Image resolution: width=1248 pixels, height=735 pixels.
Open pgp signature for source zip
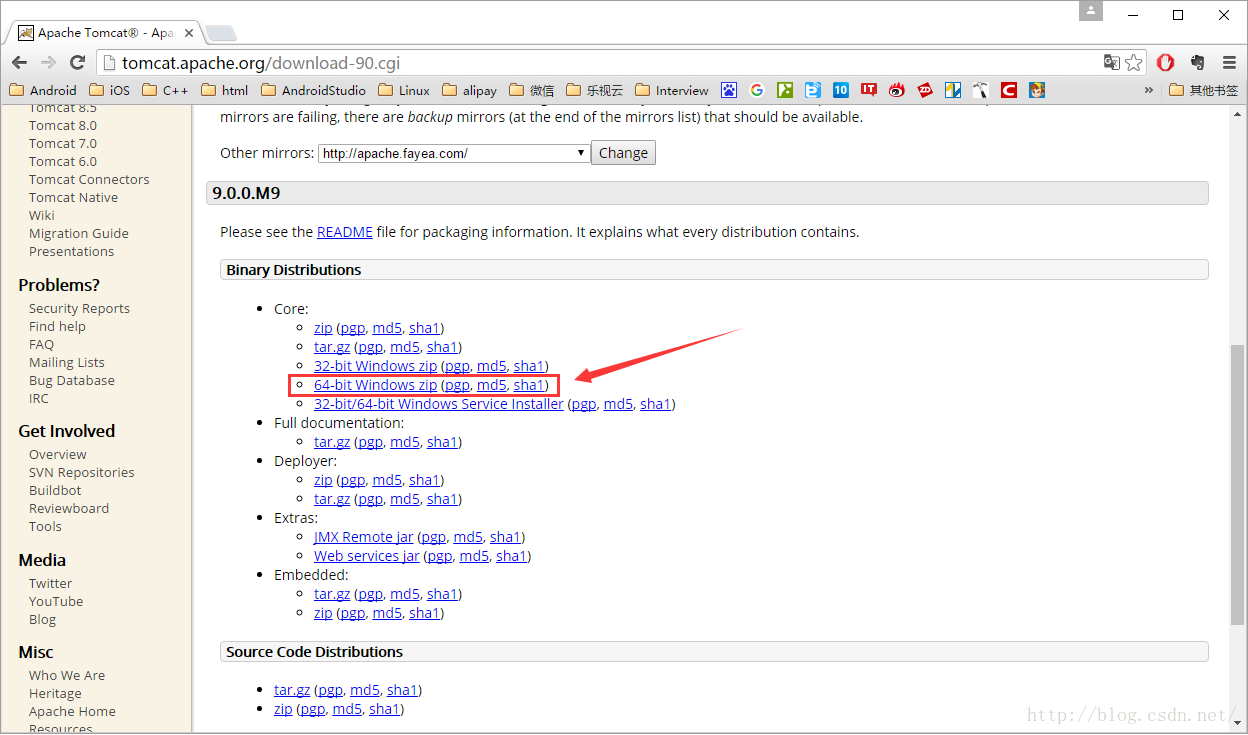[x=313, y=709]
